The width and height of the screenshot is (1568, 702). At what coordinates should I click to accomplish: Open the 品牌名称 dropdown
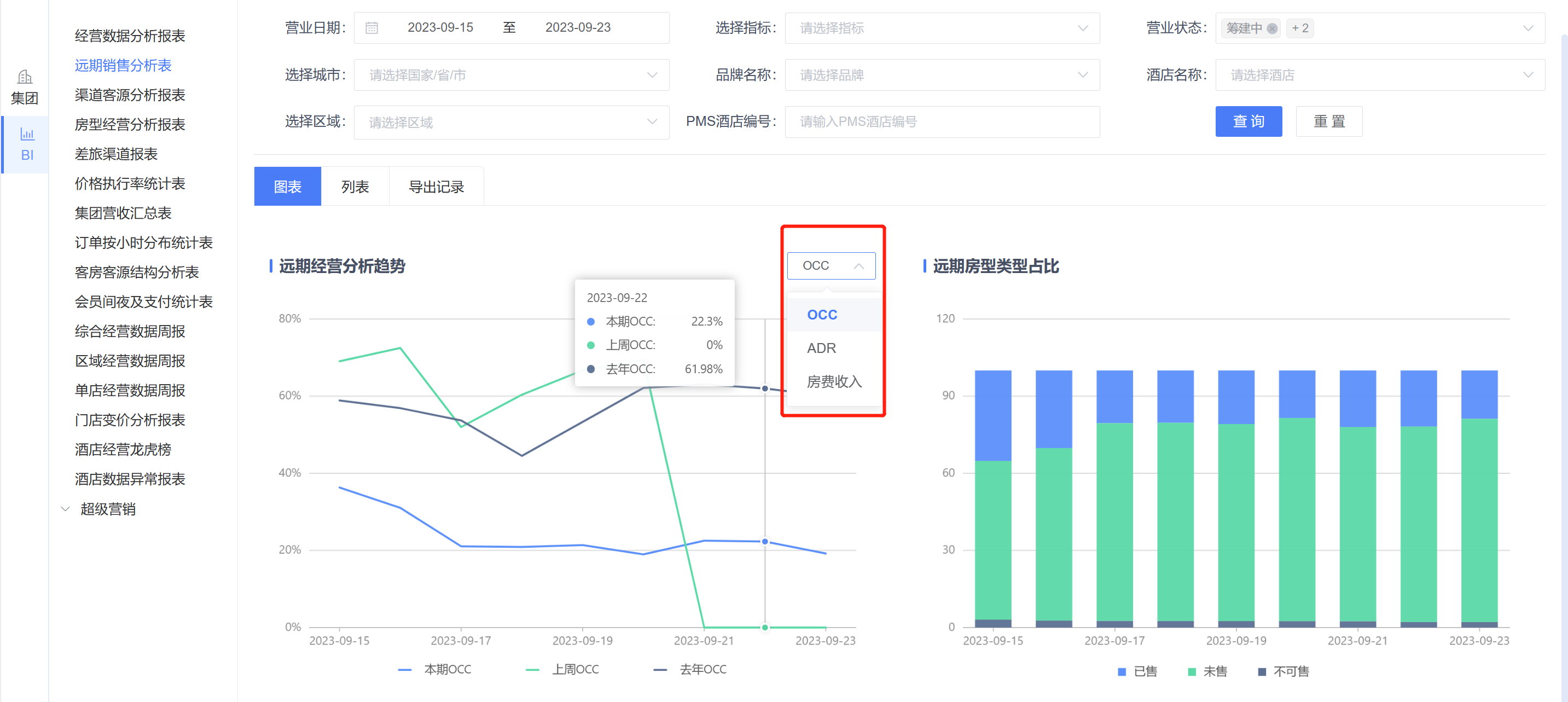coord(942,75)
